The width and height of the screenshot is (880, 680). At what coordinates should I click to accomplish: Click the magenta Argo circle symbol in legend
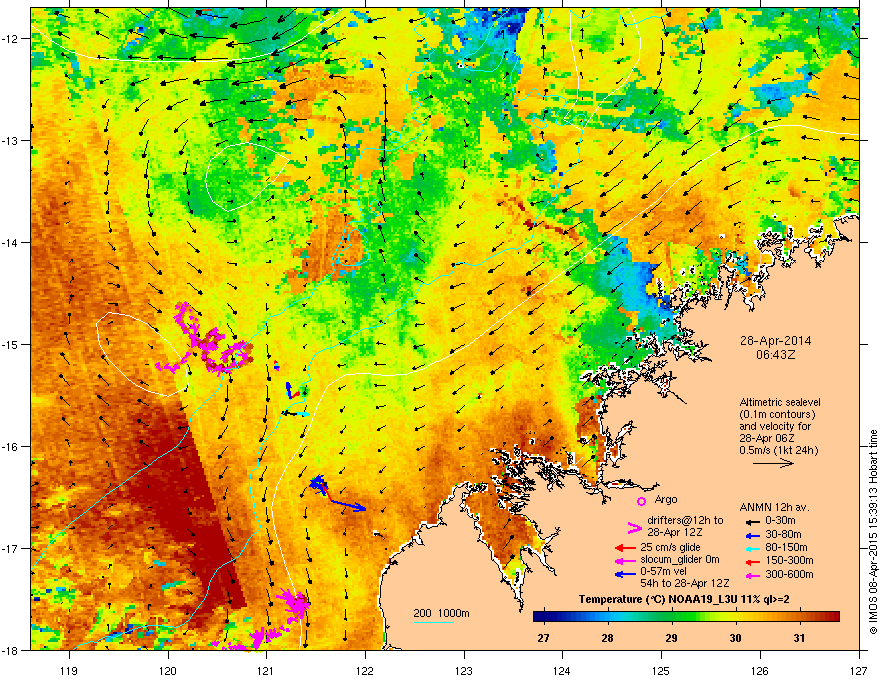coord(641,502)
